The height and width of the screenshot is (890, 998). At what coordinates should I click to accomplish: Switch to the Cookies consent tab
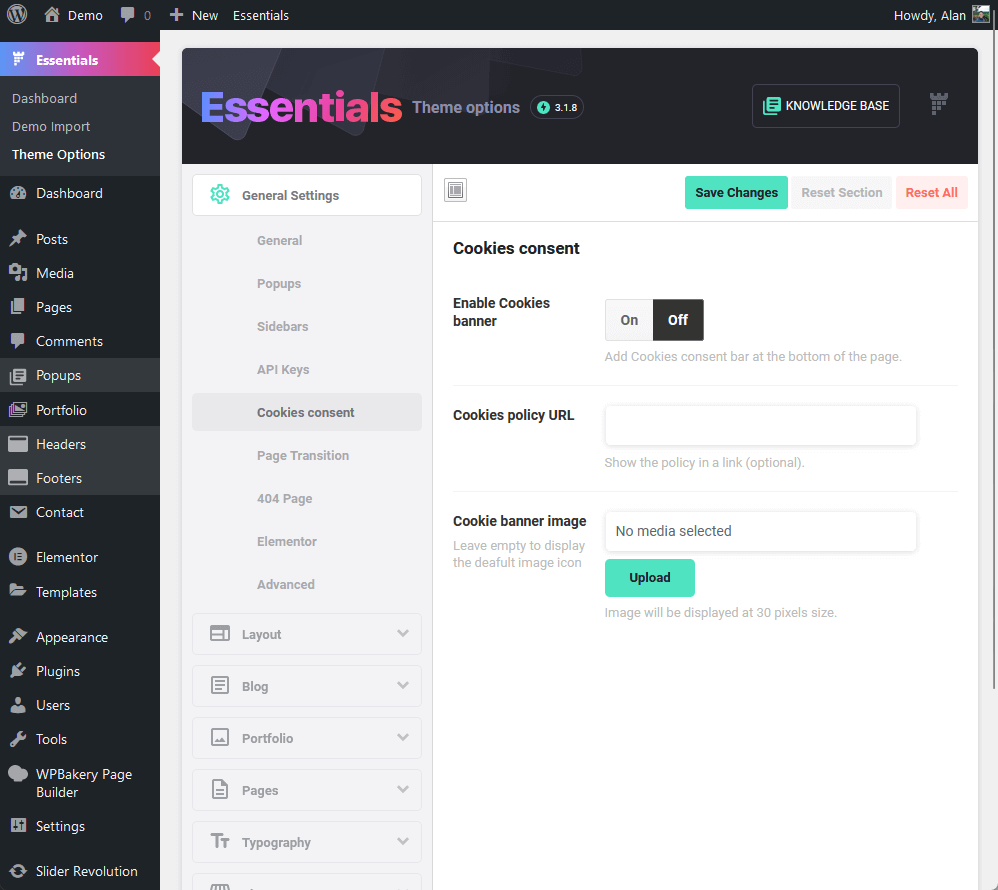[306, 412]
